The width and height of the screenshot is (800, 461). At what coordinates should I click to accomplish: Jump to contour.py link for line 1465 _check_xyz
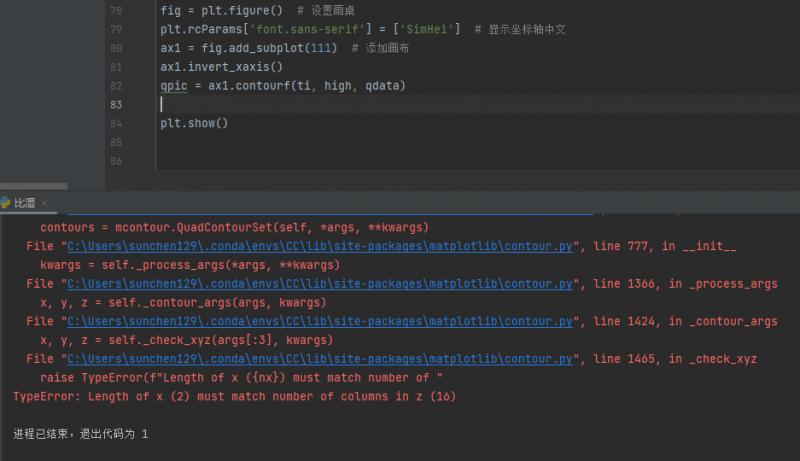[x=320, y=358]
